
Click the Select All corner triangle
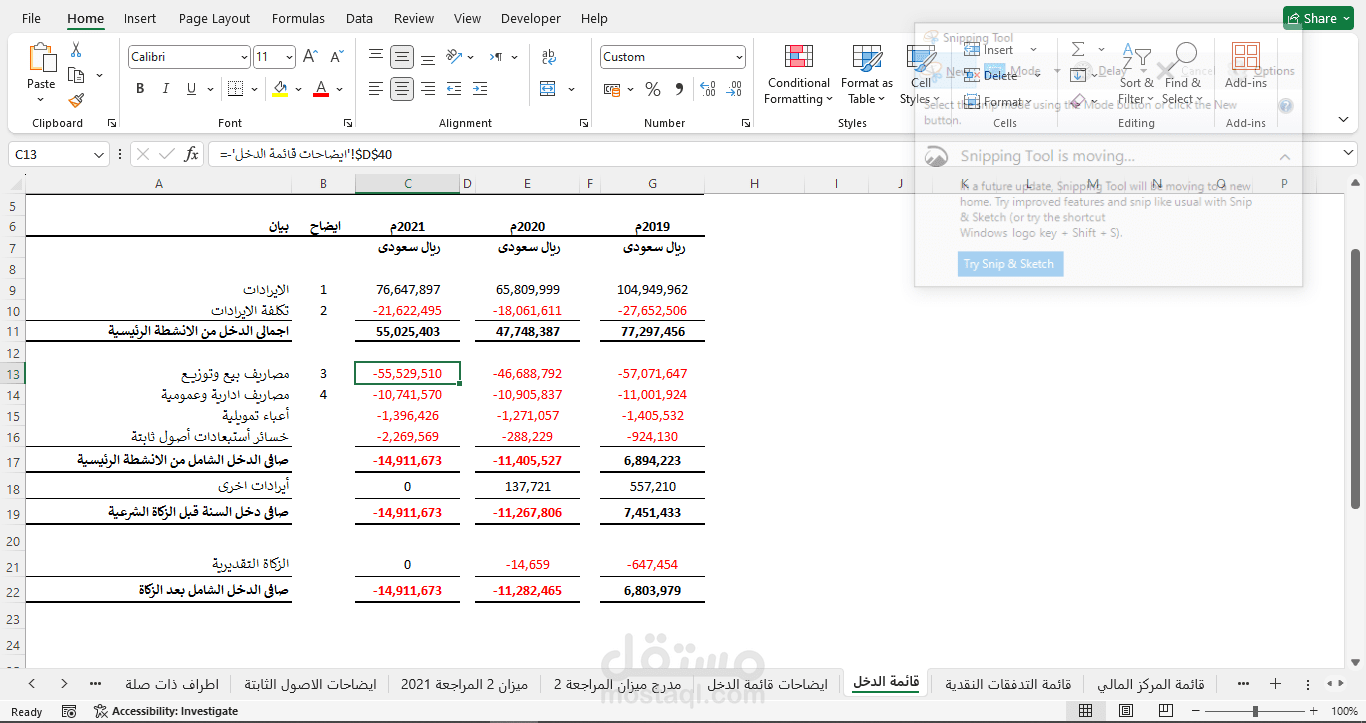[13, 183]
